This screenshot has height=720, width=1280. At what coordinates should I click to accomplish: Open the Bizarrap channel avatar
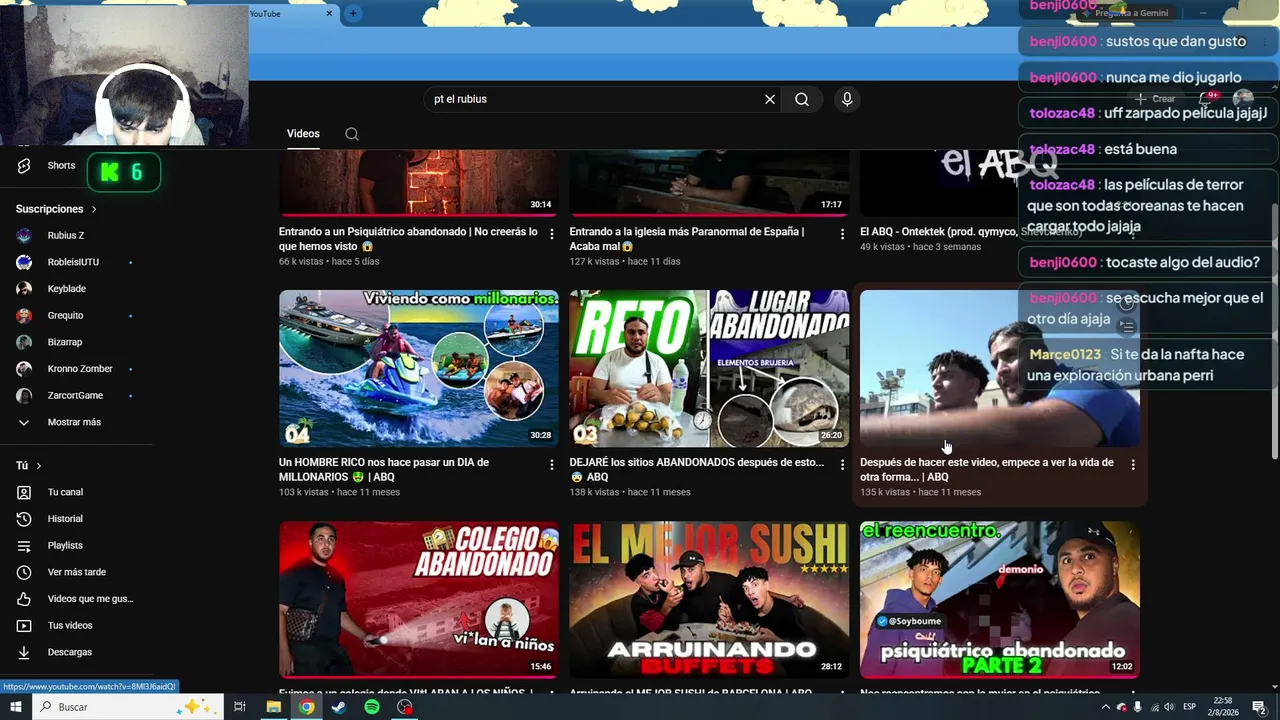[x=24, y=342]
